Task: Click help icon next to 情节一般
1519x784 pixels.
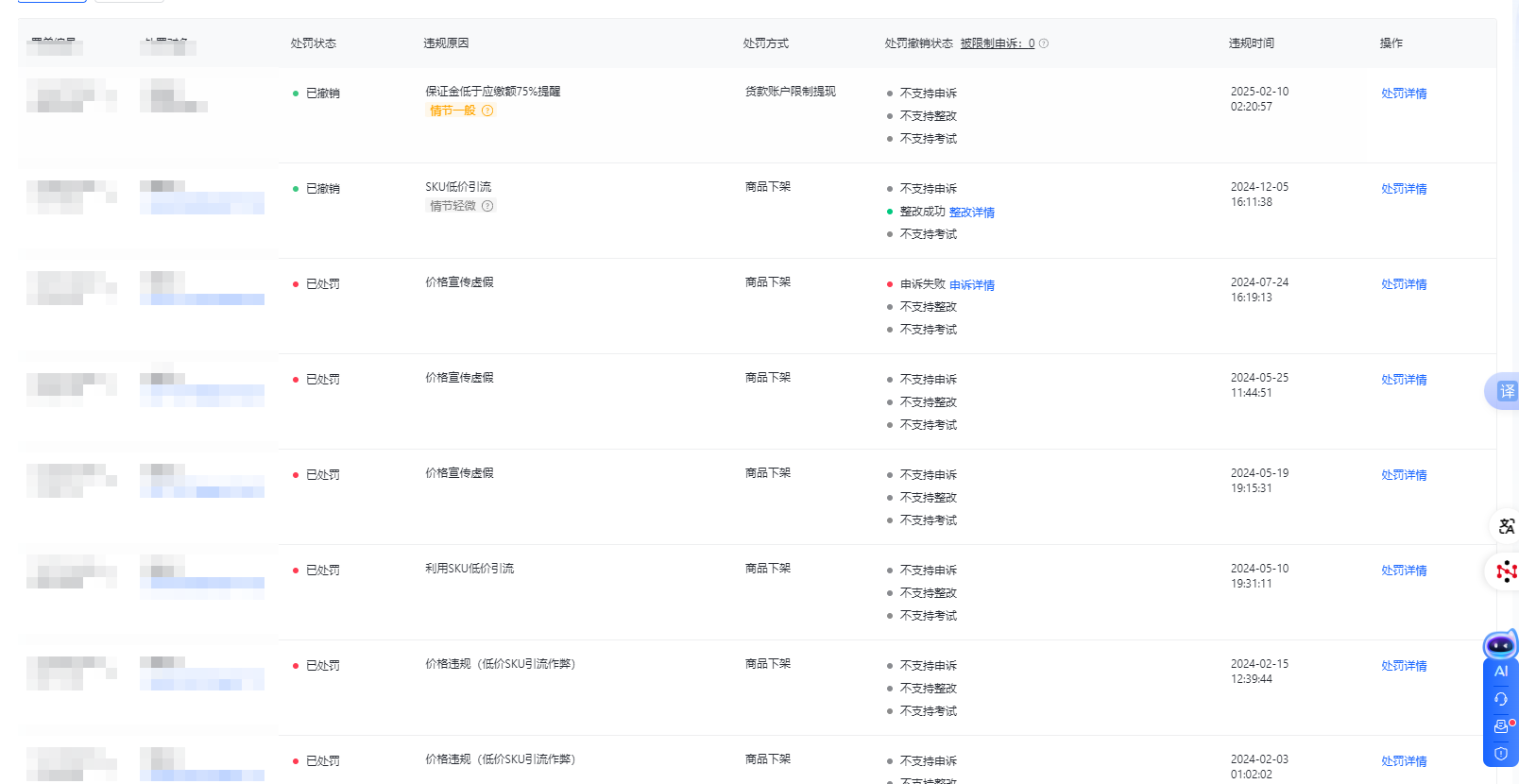Action: 487,111
